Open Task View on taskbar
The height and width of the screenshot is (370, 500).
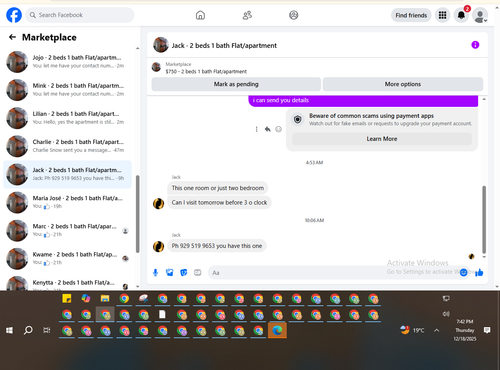47,330
